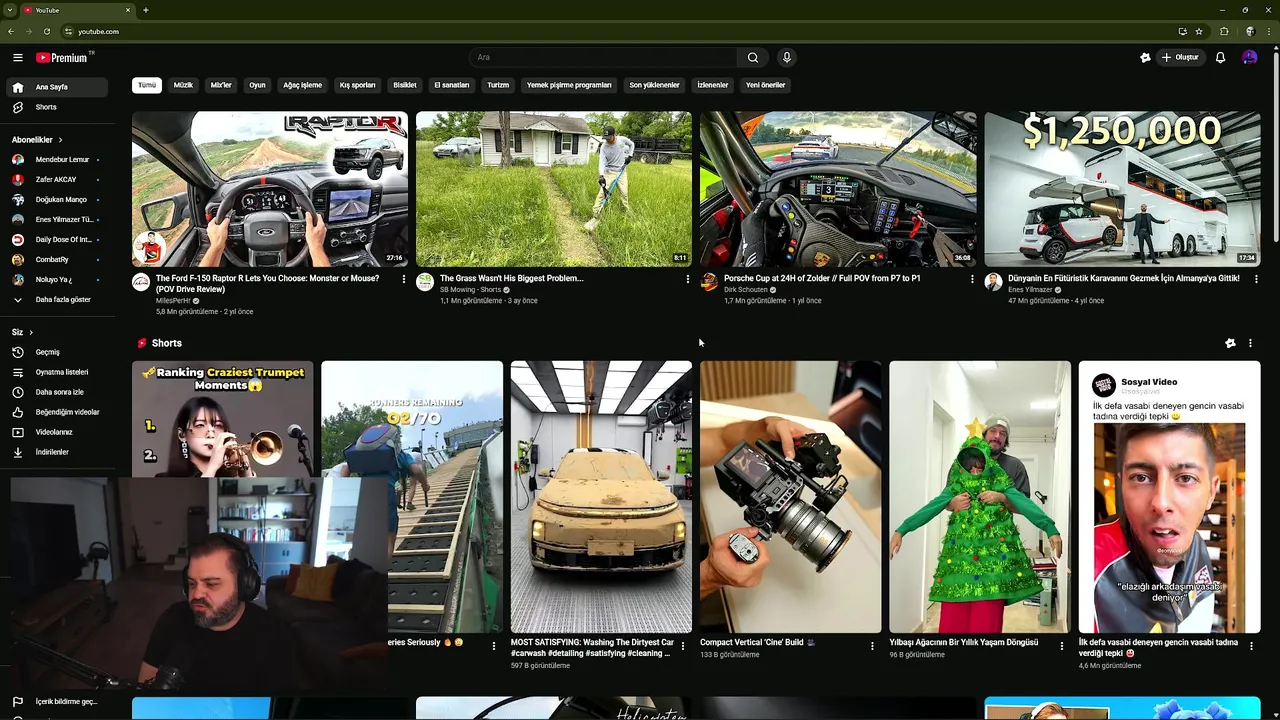Viewport: 1280px width, 720px height.
Task: Play the Ford Raptor R thumbnail
Action: click(270, 189)
